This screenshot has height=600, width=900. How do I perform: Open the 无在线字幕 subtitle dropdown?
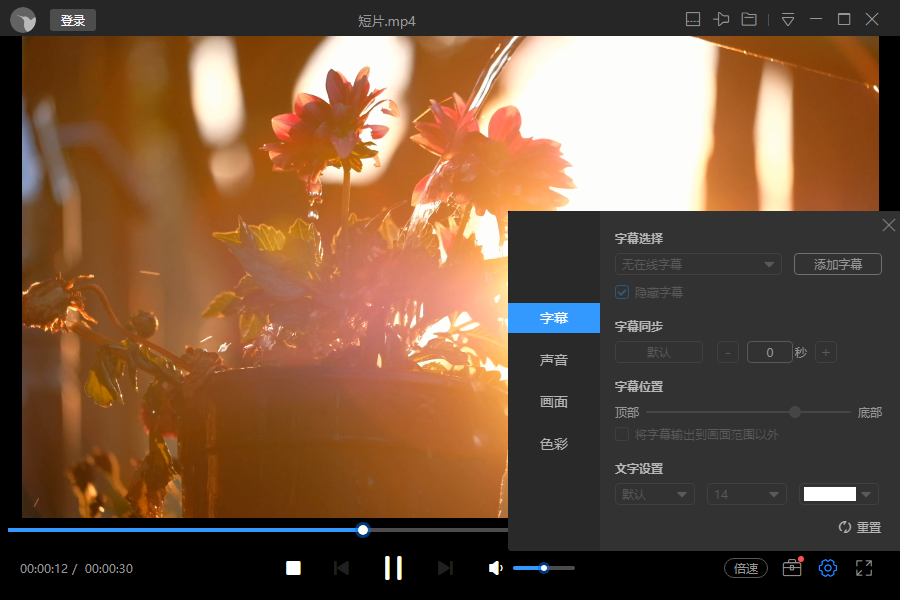[697, 264]
